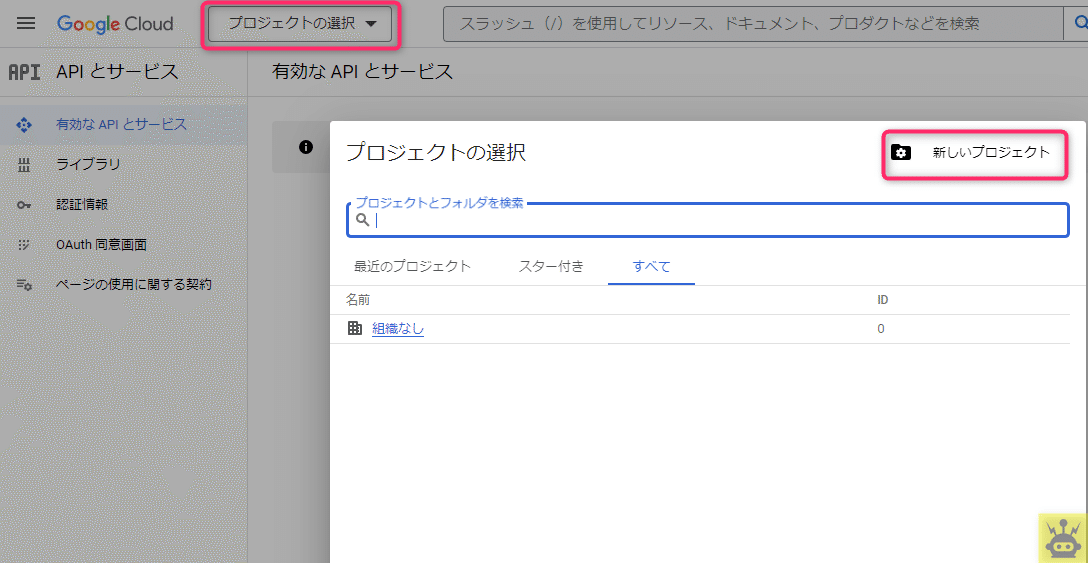
Task: Select 有効な API とサービス in the sidebar
Action: click(124, 125)
